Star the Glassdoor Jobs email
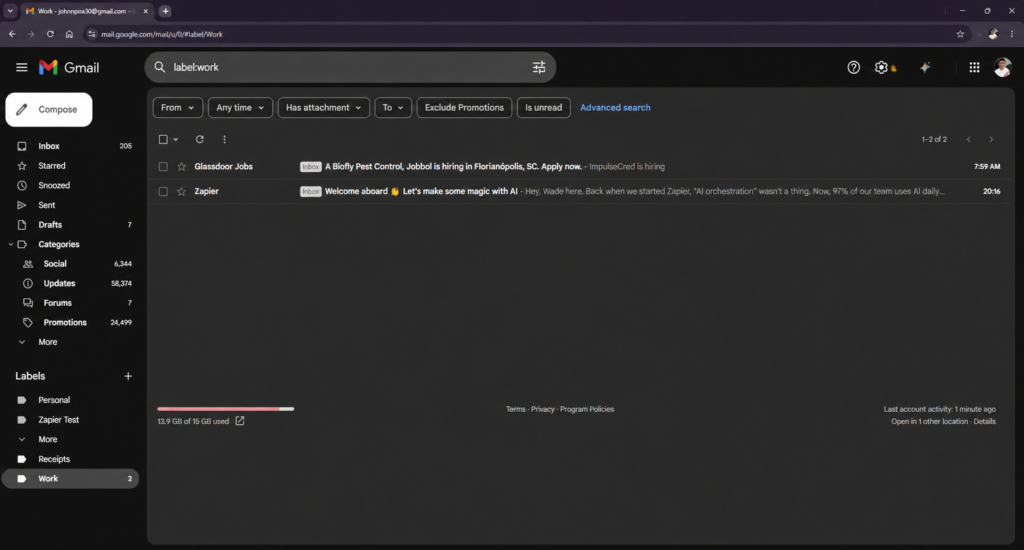The height and width of the screenshot is (550, 1024). tap(182, 167)
